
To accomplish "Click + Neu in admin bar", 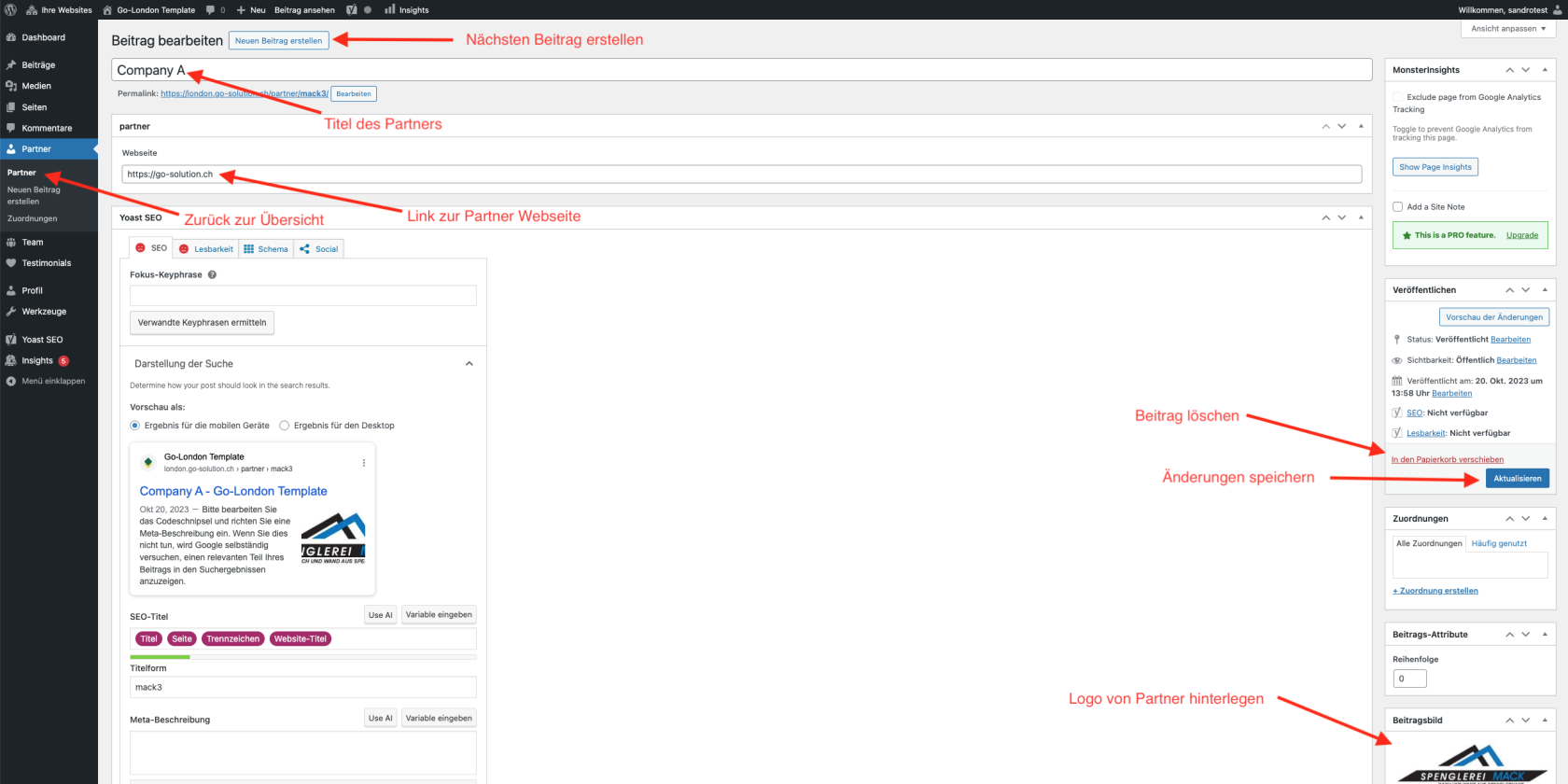I will pos(250,9).
